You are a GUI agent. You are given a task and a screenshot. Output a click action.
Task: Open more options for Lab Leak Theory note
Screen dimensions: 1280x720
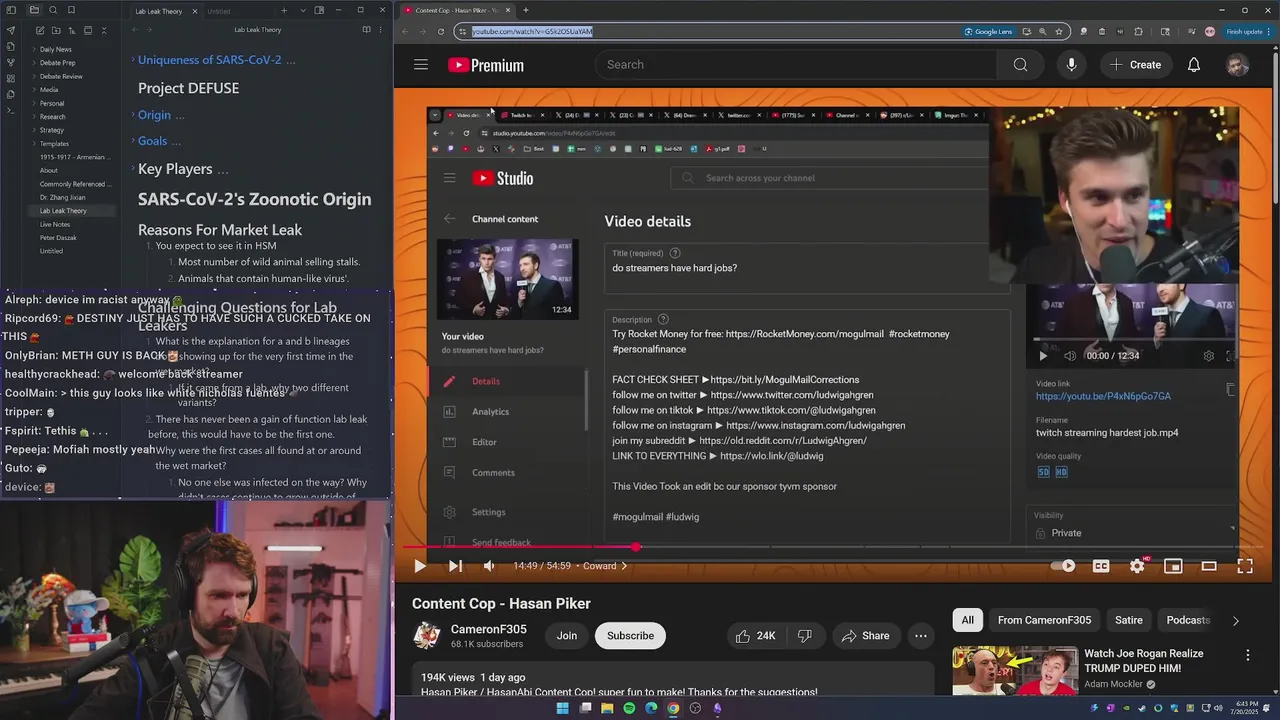(x=381, y=30)
